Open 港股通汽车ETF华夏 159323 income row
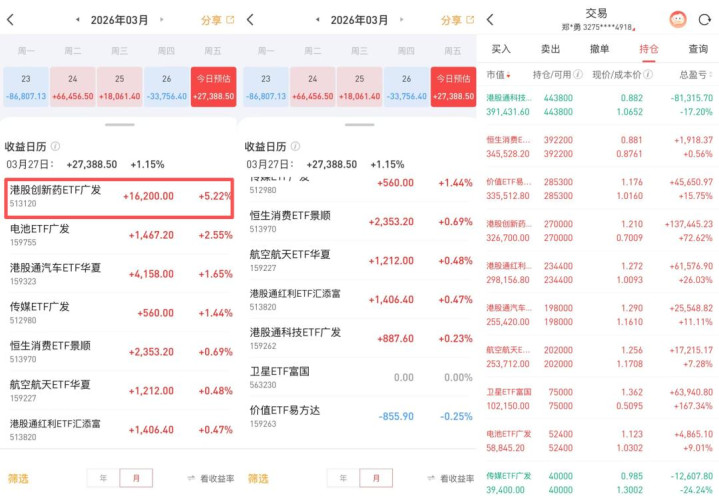Screen dimensions: 719x496 119,274
